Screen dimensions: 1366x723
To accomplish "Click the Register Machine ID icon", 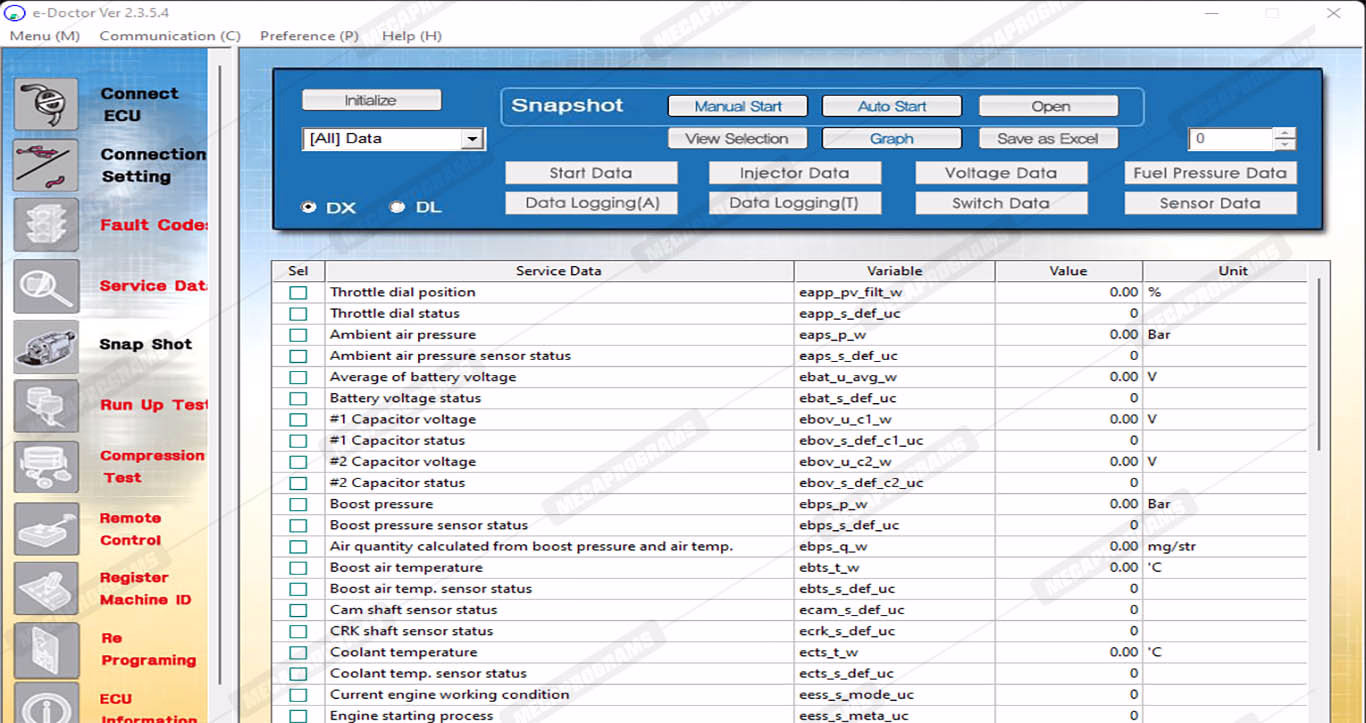I will click(x=46, y=589).
